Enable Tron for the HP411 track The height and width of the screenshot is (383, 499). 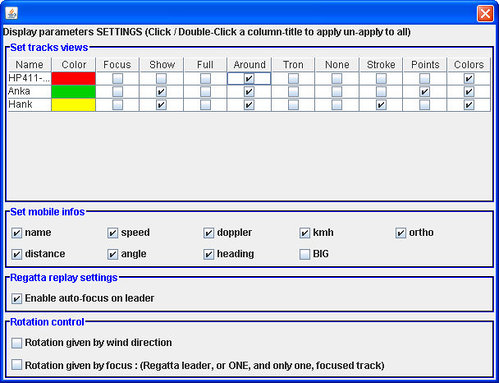click(293, 79)
